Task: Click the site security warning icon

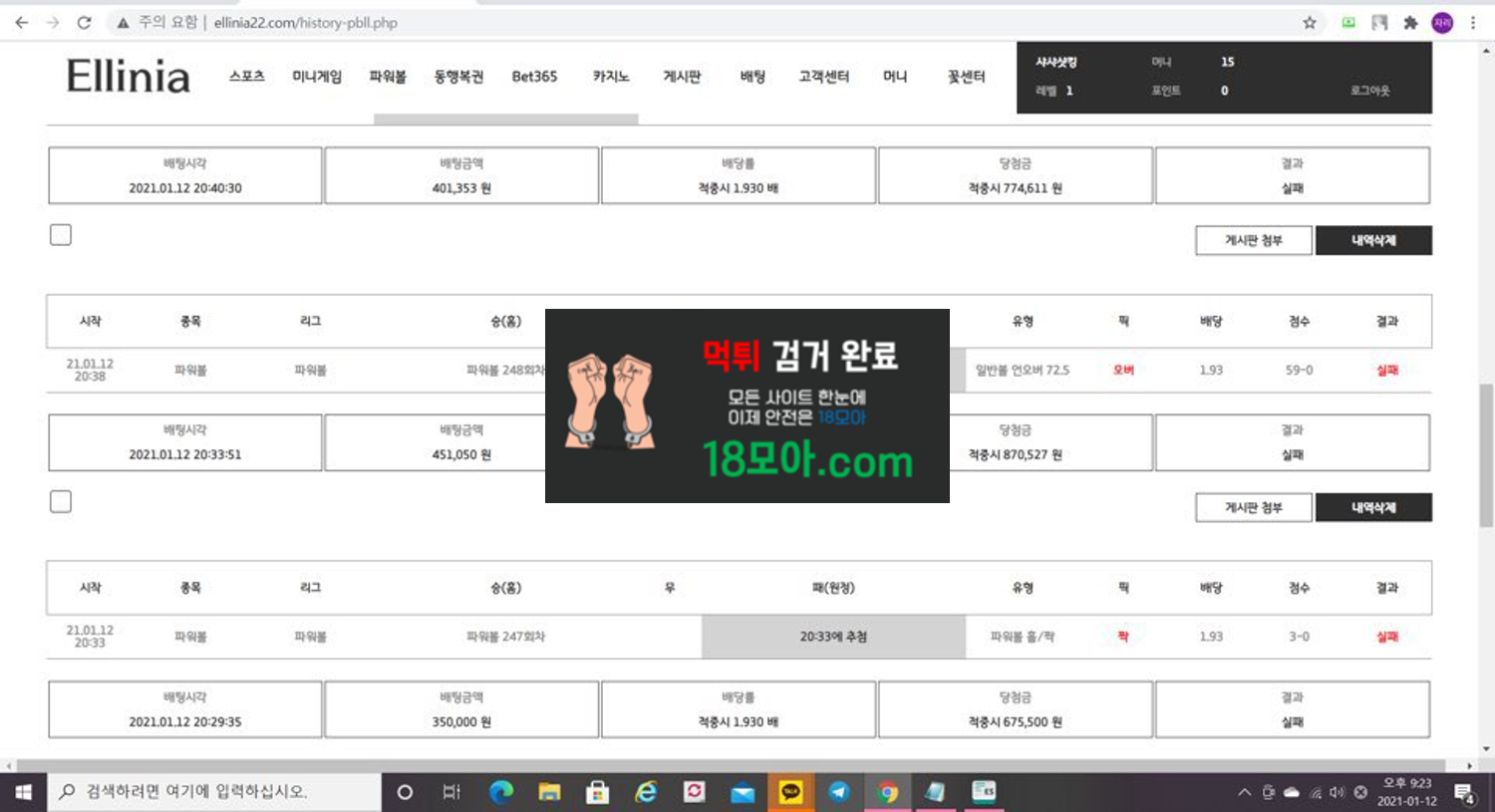Action: (123, 22)
